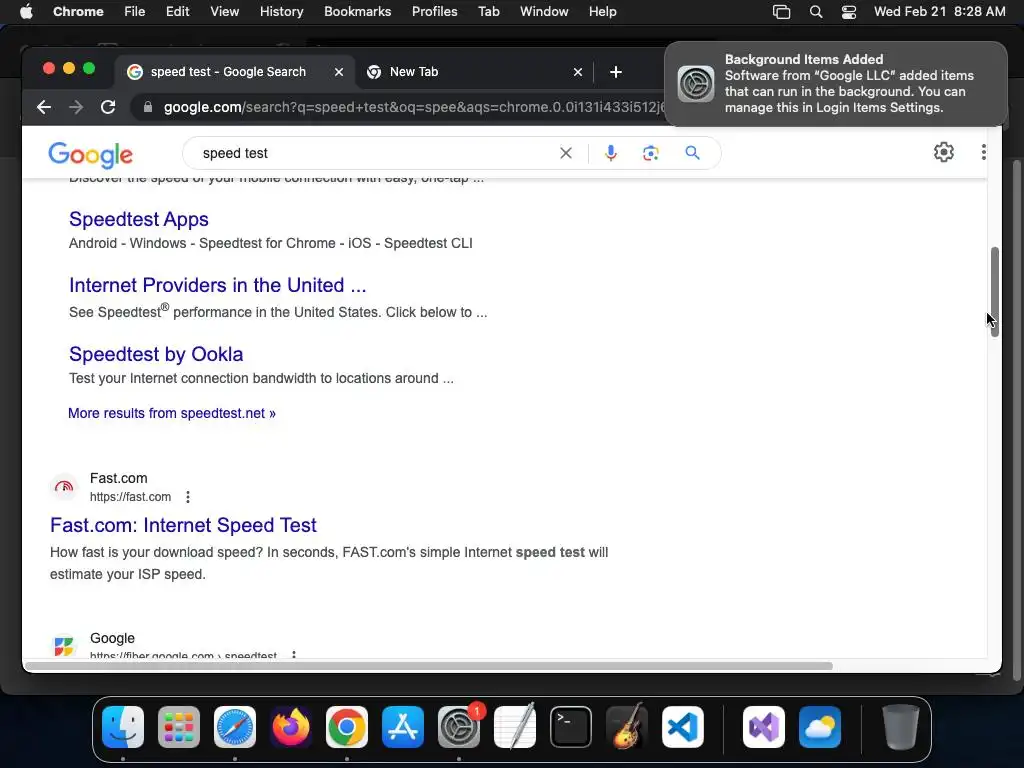Click the https://fast.com URL text
Viewport: 1024px width, 768px height.
click(130, 497)
